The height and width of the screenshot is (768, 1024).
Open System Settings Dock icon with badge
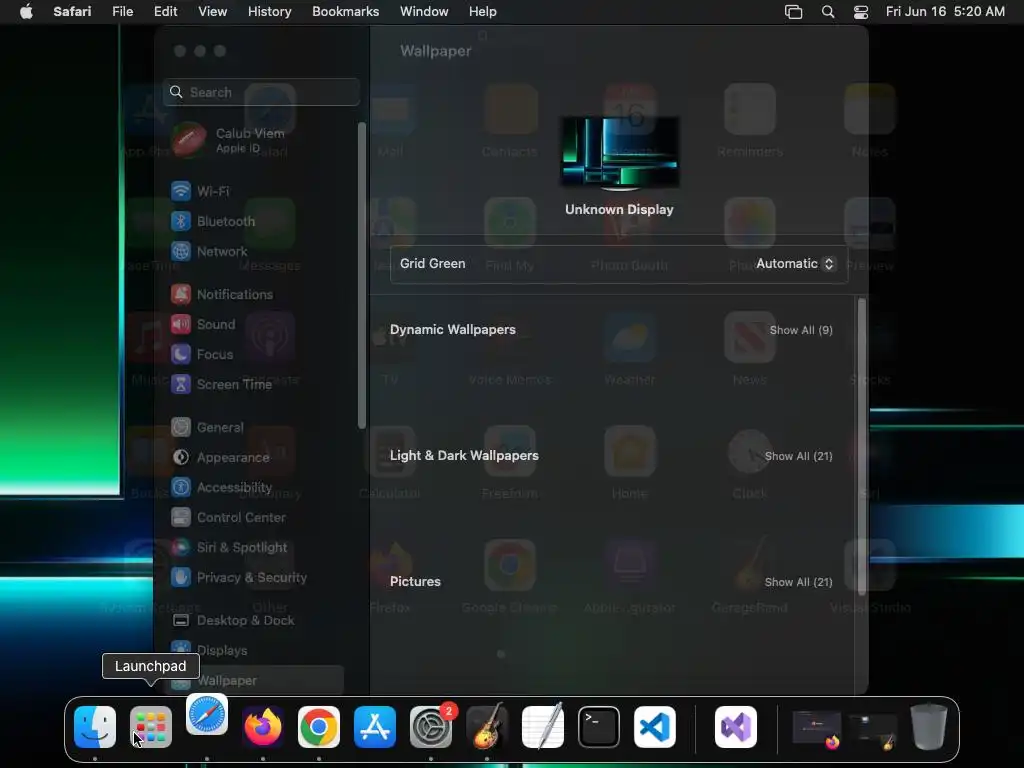pyautogui.click(x=431, y=727)
